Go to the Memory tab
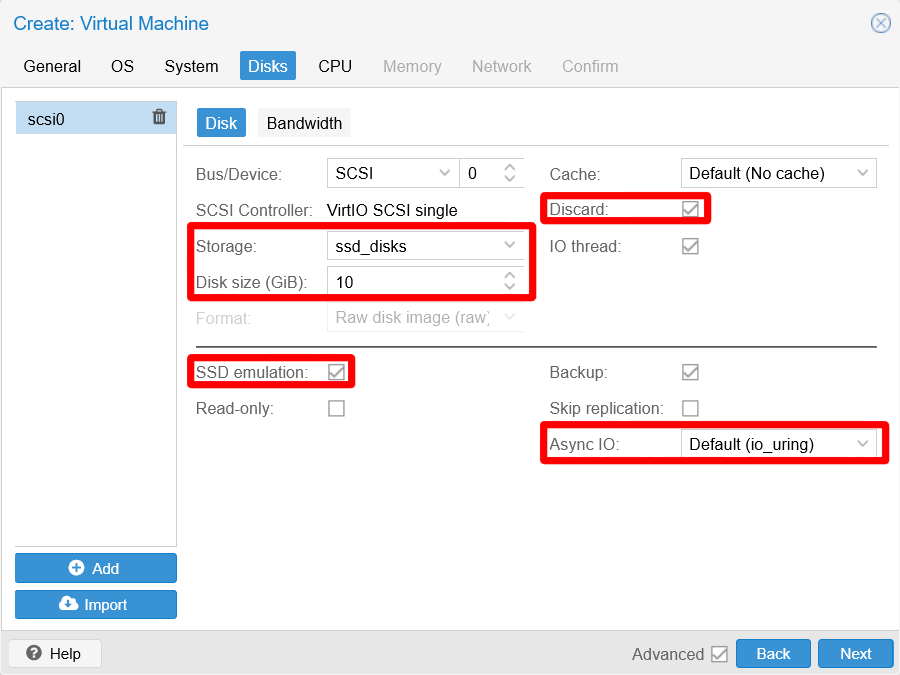Screen dimensions: 900x675 tap(412, 66)
